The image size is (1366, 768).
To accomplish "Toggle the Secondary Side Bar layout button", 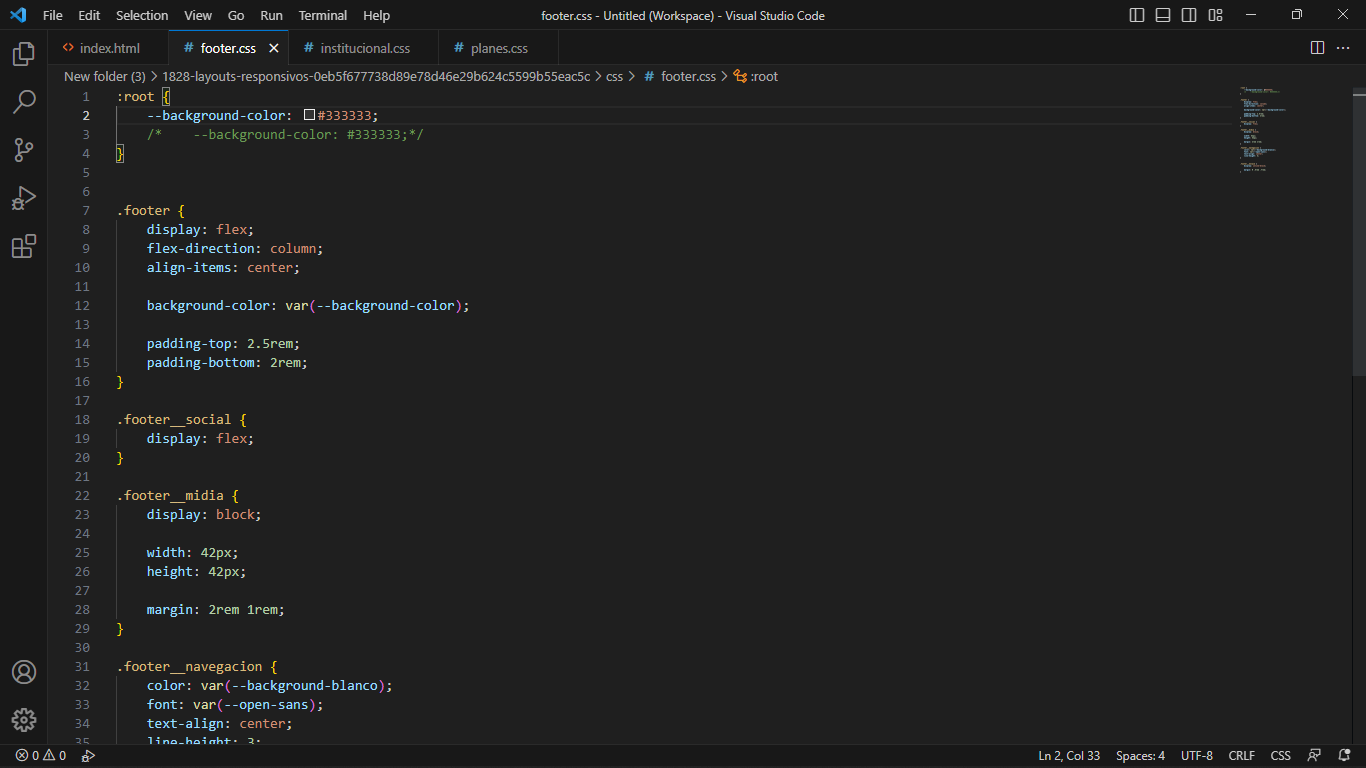I will tap(1189, 15).
